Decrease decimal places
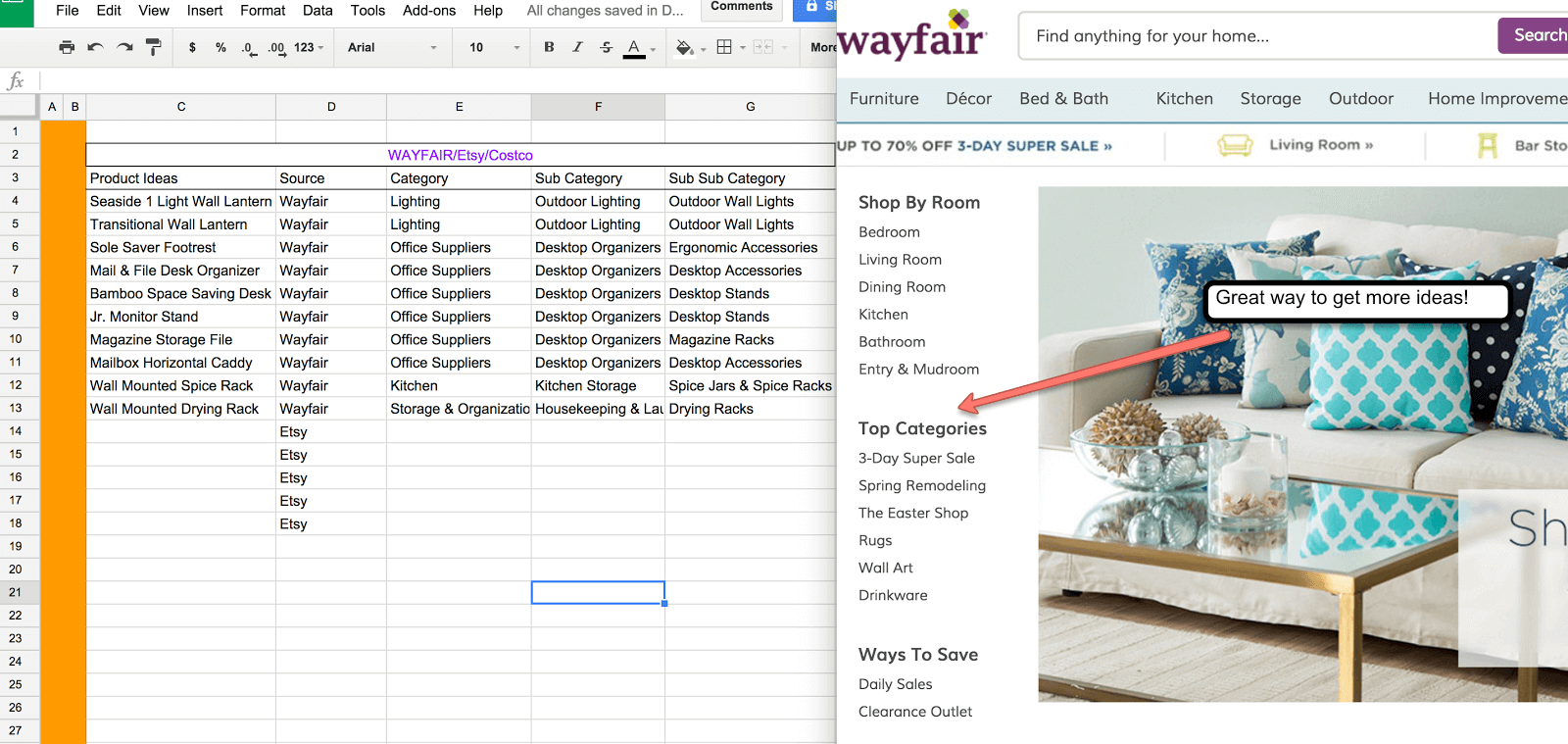Image resolution: width=1568 pixels, height=744 pixels. [248, 47]
